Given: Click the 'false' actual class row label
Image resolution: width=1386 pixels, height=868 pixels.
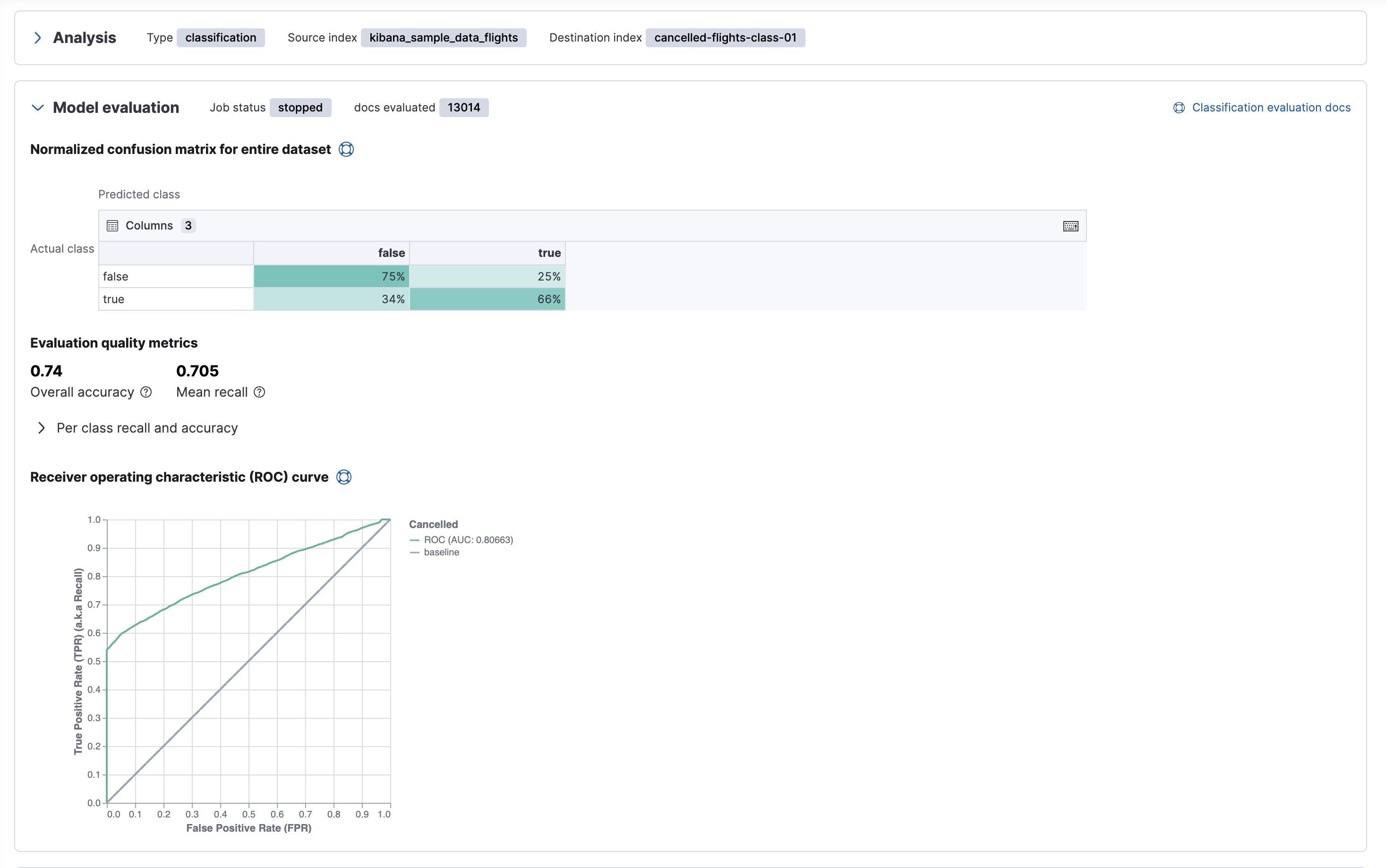Looking at the screenshot, I should [176, 276].
